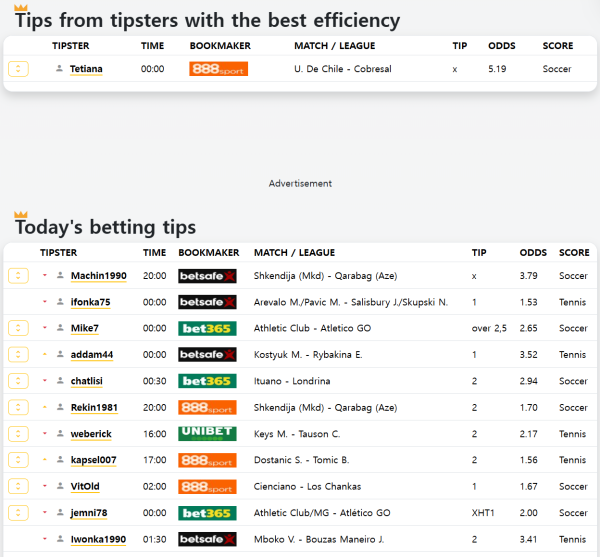Image resolution: width=600 pixels, height=557 pixels.
Task: Open ifonka75's tipster profile
Action: [90, 302]
